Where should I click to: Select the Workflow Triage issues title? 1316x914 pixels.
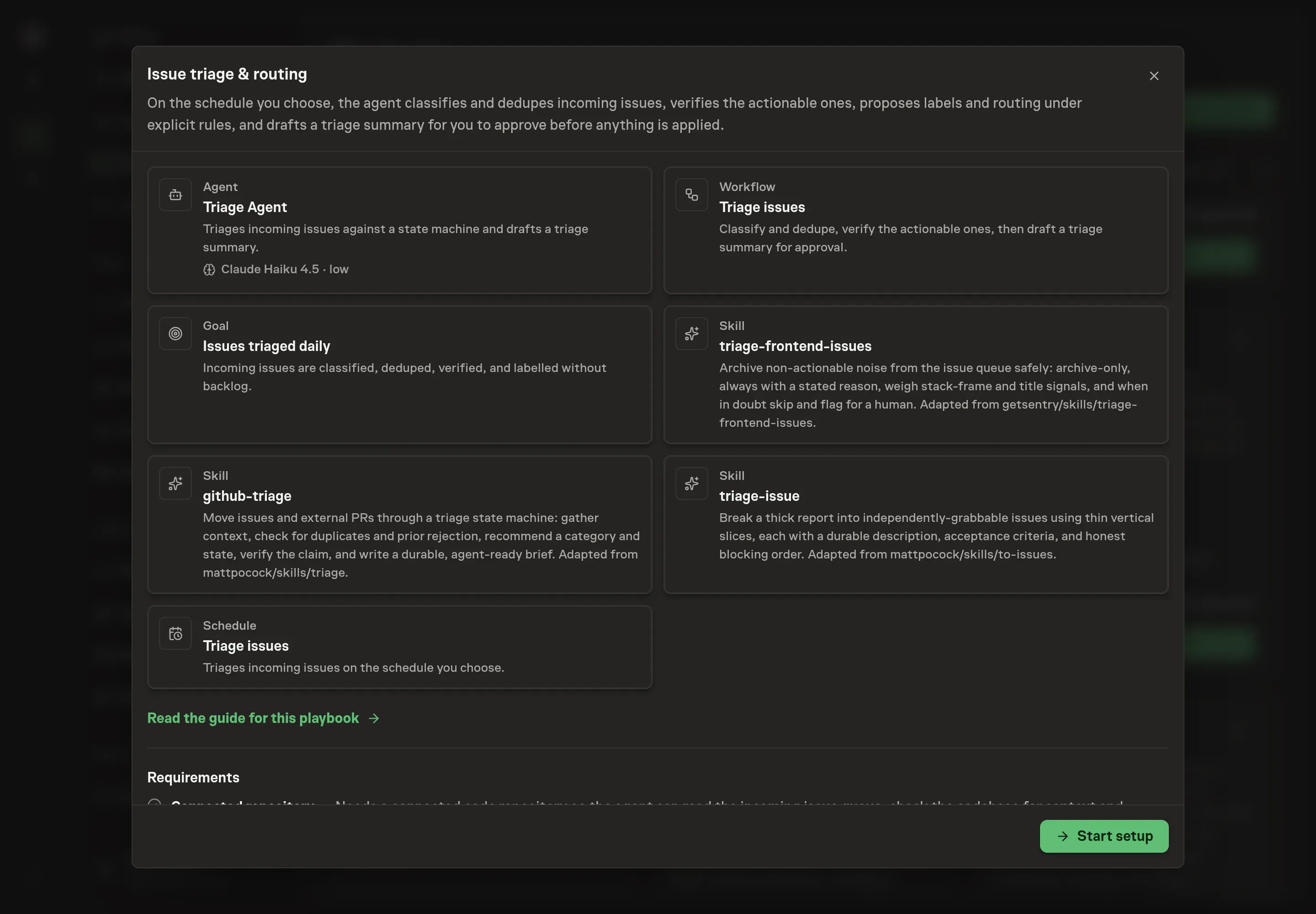click(x=762, y=207)
